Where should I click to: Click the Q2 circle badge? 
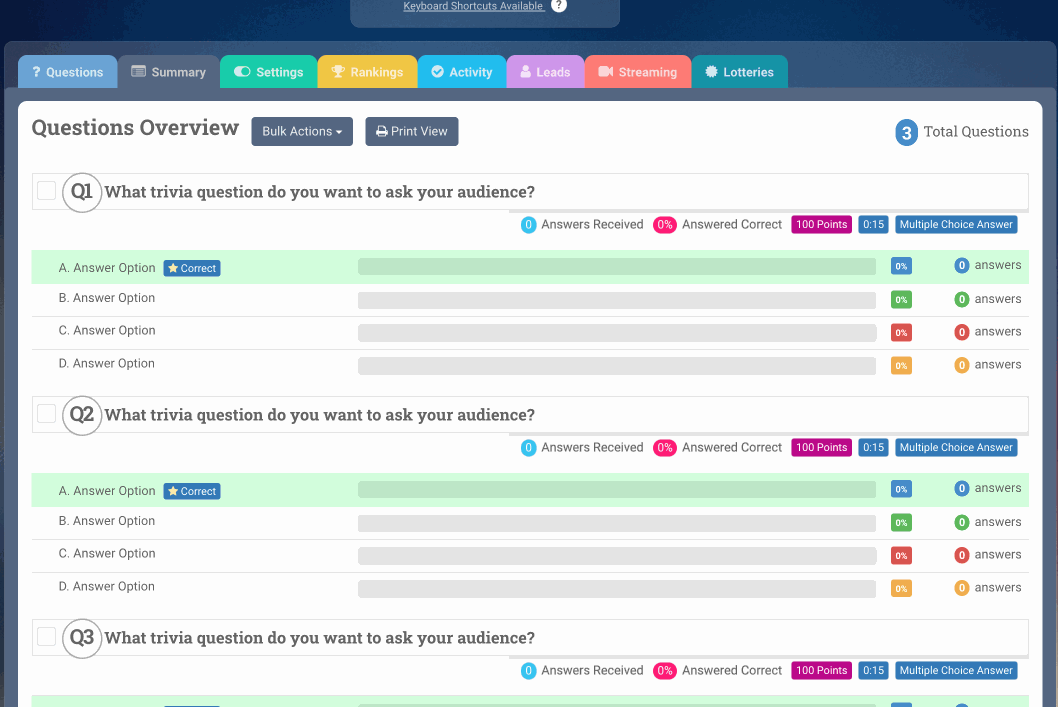[82, 415]
